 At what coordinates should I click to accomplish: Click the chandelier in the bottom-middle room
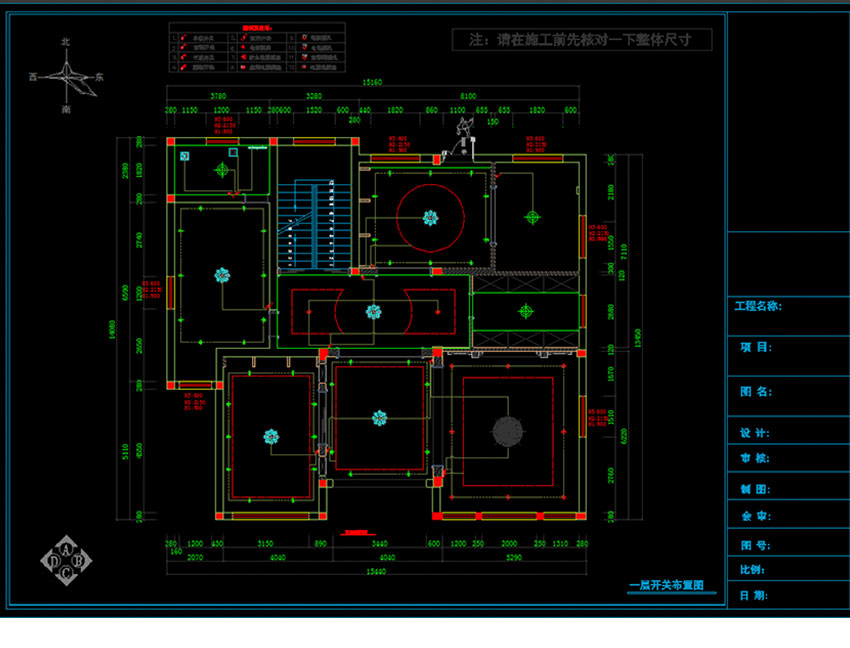pos(378,418)
